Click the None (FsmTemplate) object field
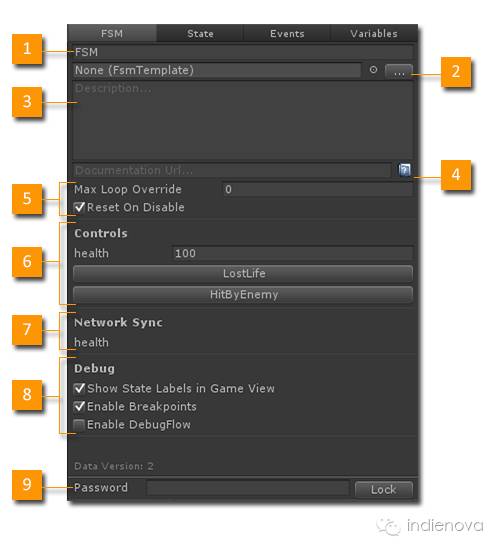The width and height of the screenshot is (500, 550). [x=217, y=70]
